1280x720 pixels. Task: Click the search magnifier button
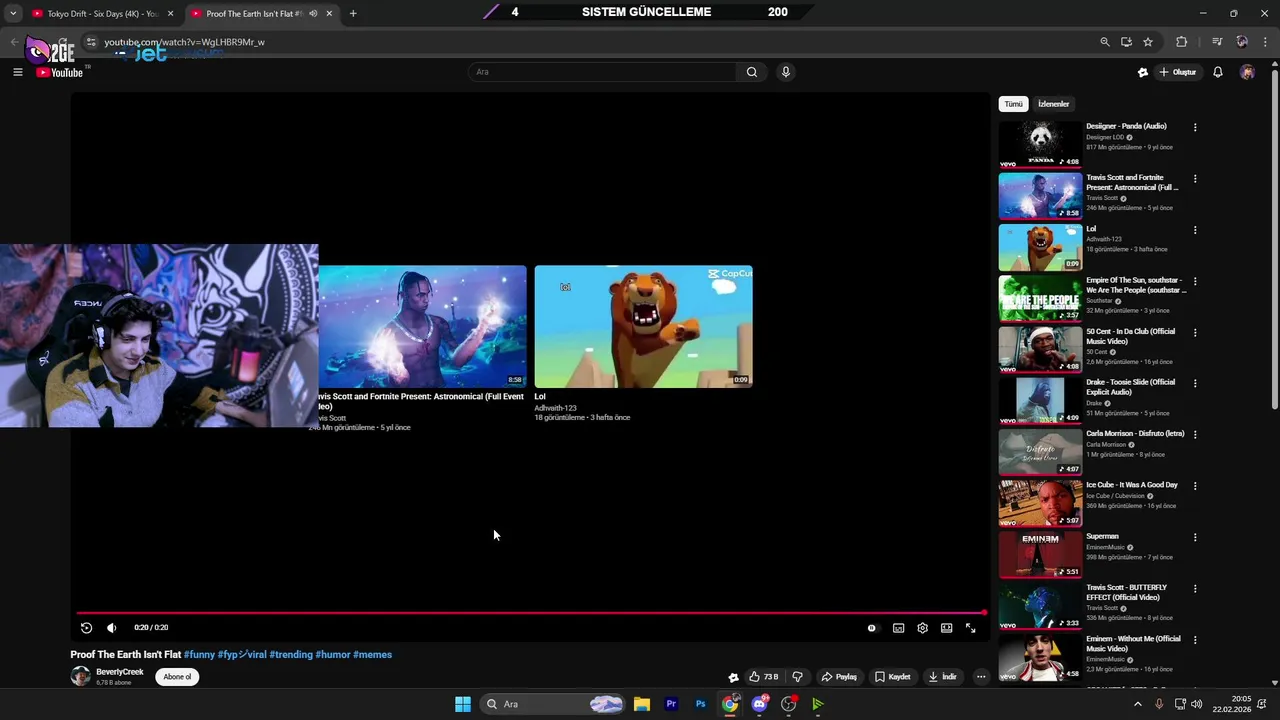tap(751, 72)
